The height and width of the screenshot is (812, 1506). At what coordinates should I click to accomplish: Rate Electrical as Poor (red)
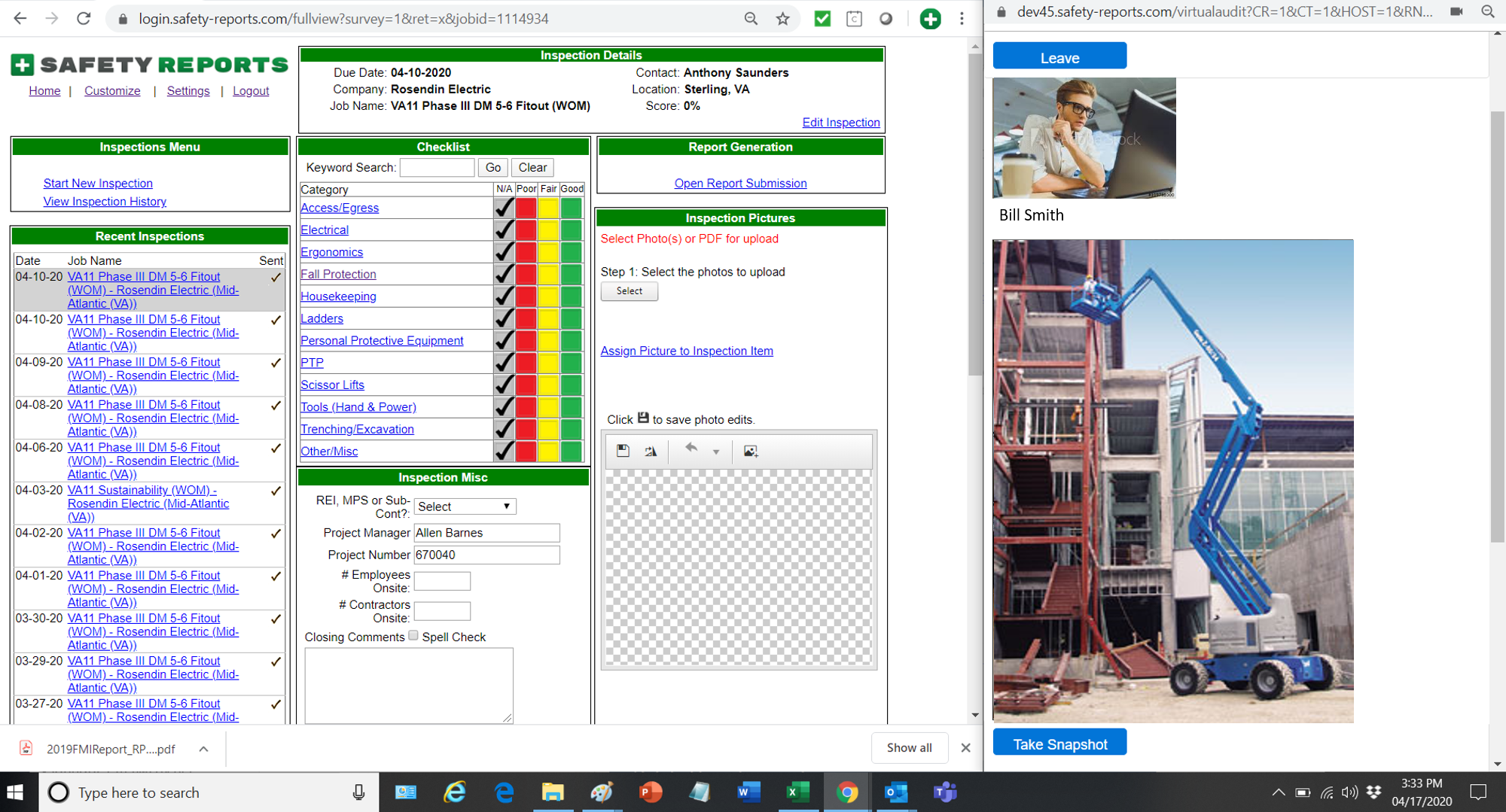526,230
